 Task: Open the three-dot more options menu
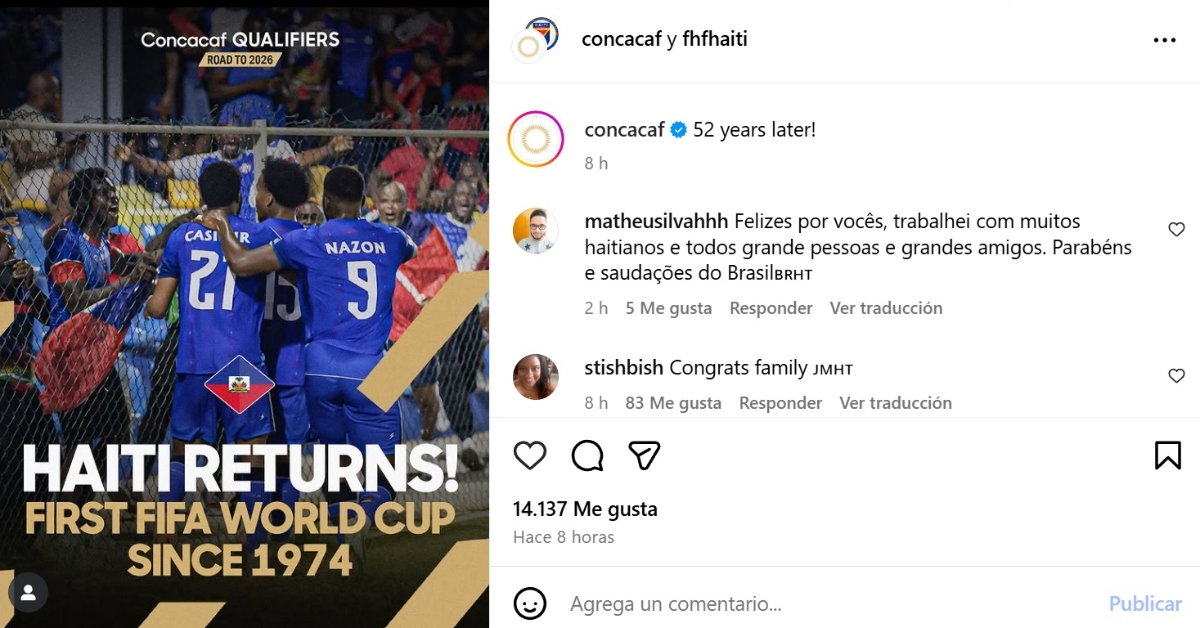coord(1165,40)
